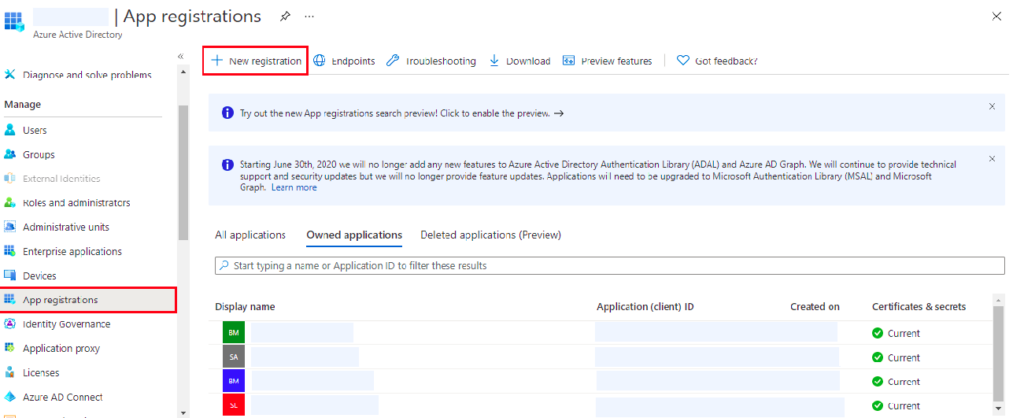Open the more options ellipsis in title
The width and height of the screenshot is (1024, 418).
click(310, 17)
